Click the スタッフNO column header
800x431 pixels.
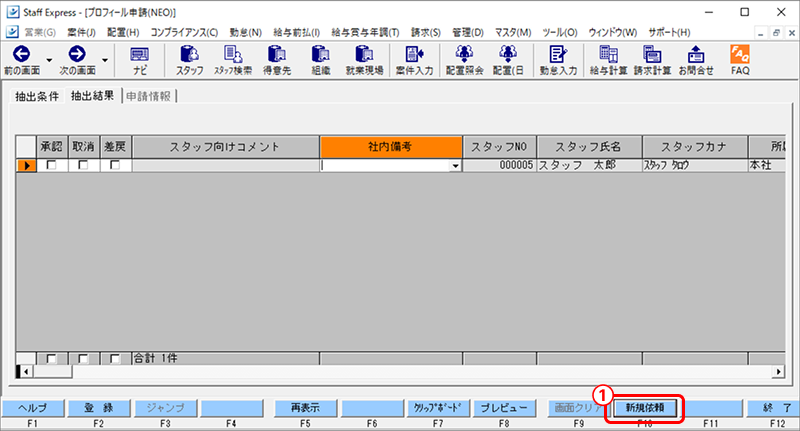point(499,147)
